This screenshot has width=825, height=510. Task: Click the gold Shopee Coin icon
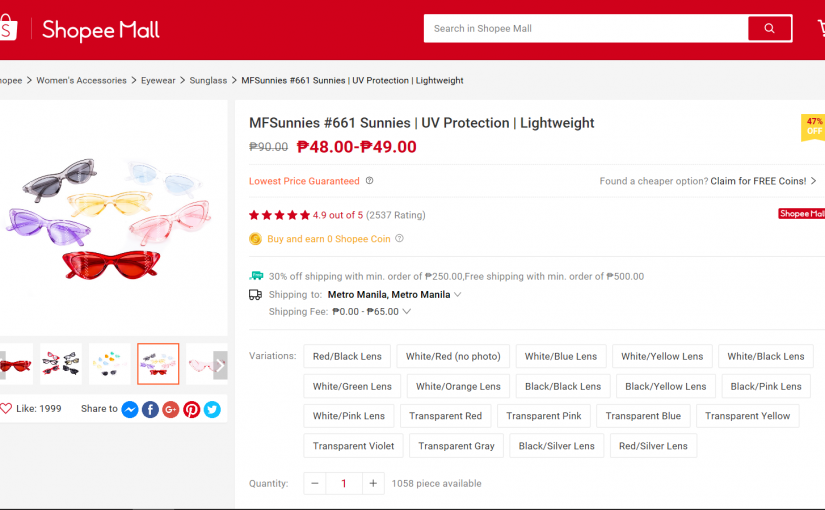tap(255, 239)
